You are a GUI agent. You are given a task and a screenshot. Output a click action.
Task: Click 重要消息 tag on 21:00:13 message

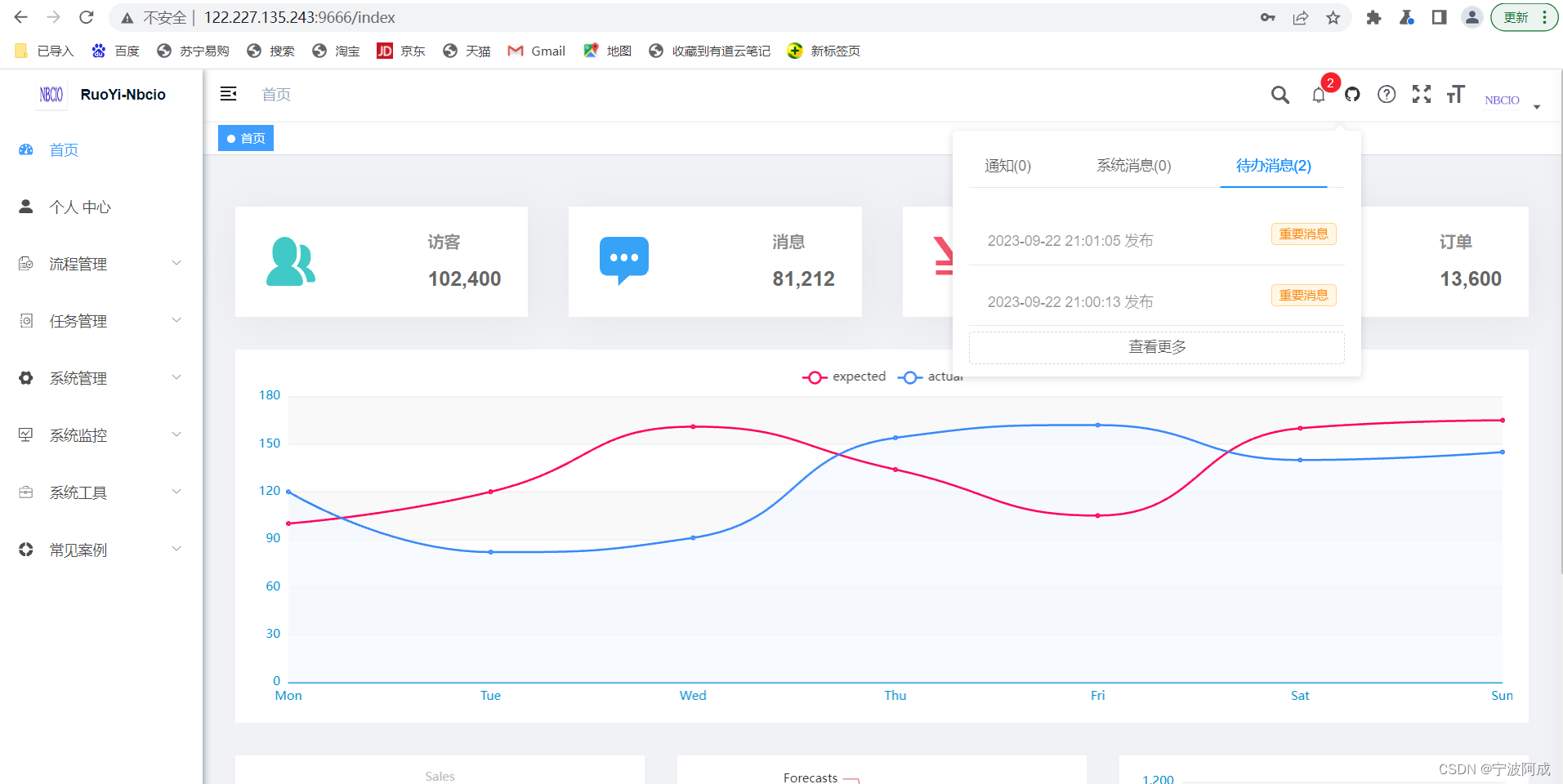click(1303, 296)
